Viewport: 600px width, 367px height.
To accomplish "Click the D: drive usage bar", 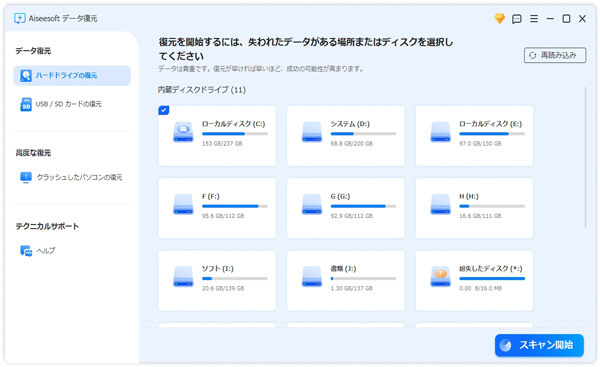I will tap(364, 134).
